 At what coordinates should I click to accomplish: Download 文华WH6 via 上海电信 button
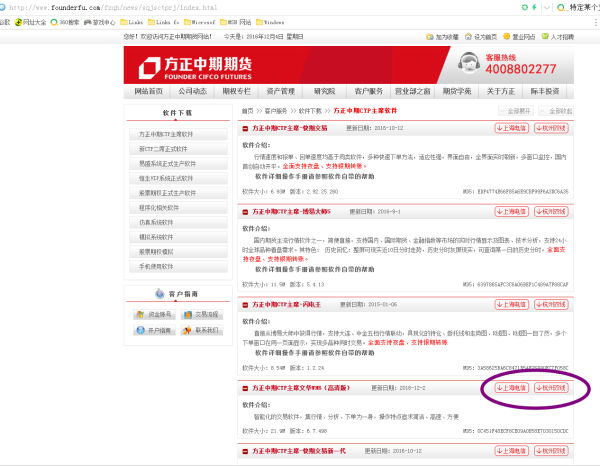point(511,387)
